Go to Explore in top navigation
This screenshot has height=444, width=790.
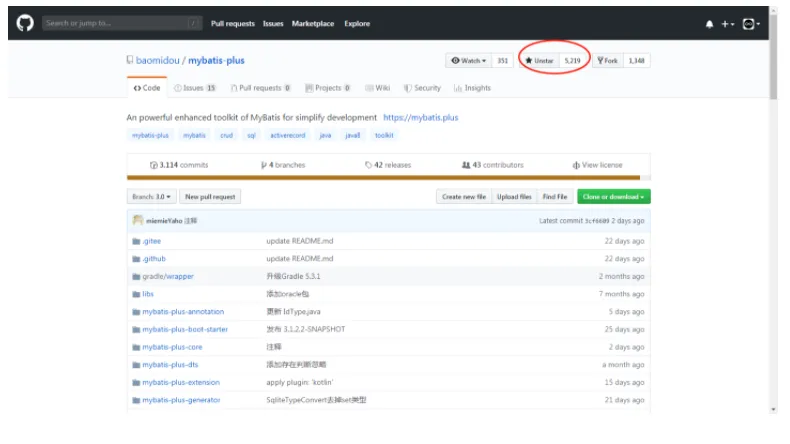coord(357,23)
